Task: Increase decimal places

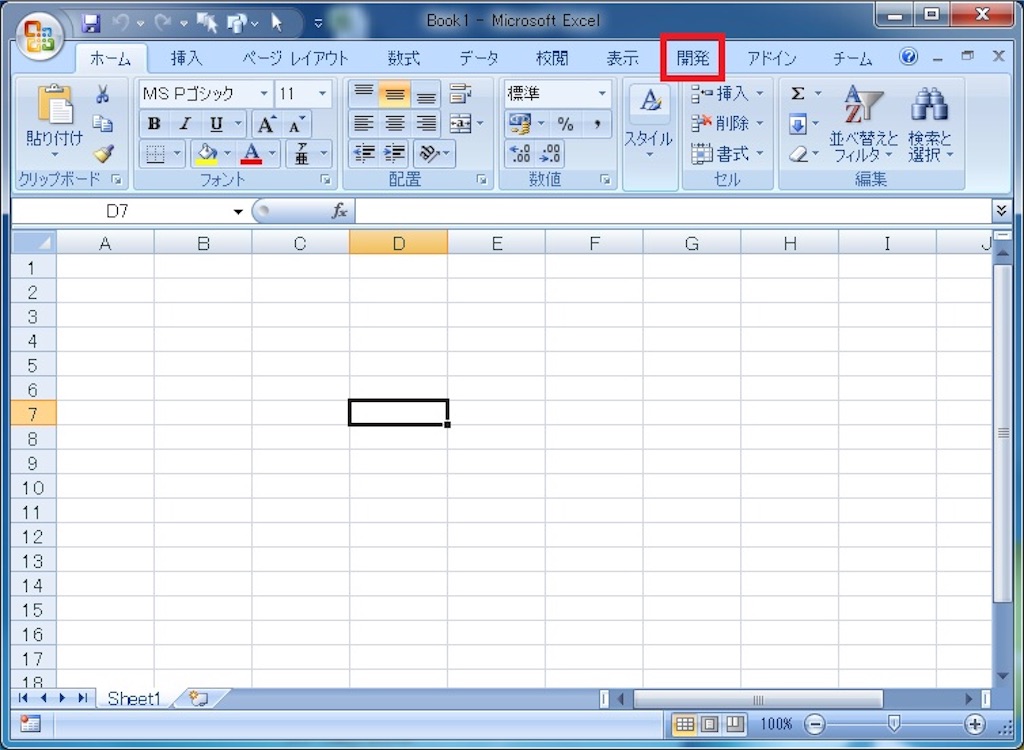Action: pos(520,154)
